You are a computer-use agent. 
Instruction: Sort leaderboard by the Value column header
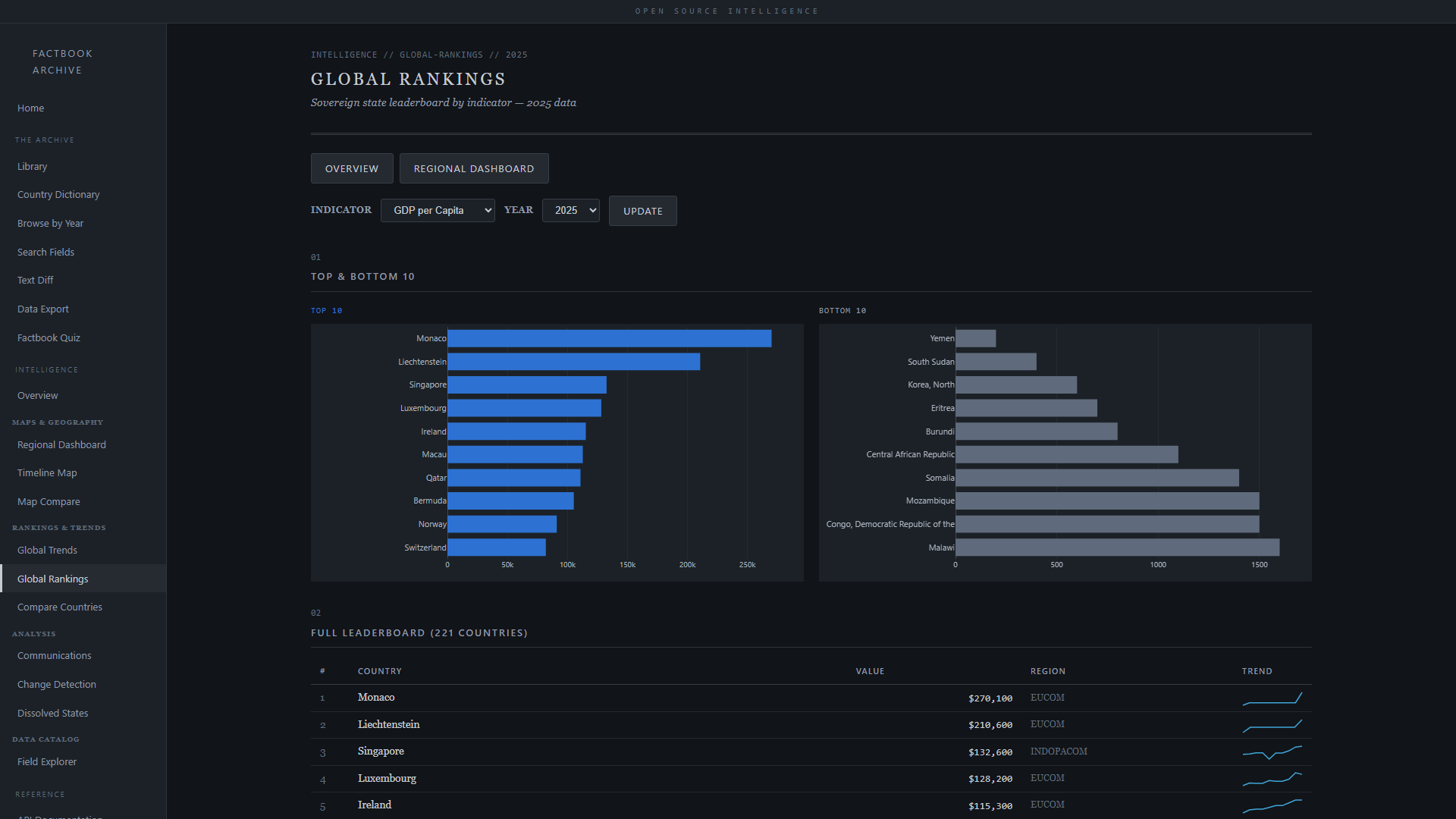pyautogui.click(x=870, y=671)
